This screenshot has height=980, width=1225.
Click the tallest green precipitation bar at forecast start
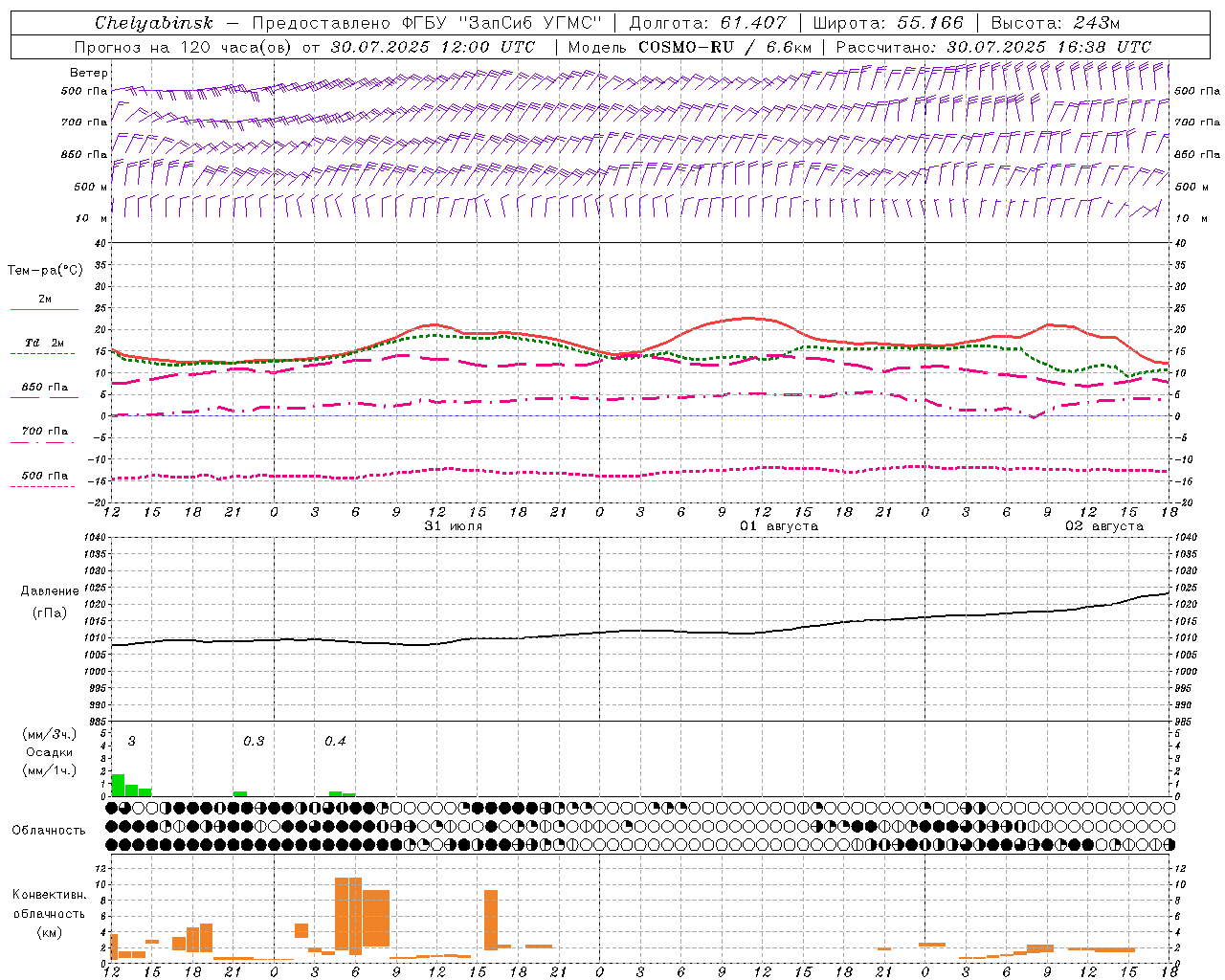click(x=118, y=785)
